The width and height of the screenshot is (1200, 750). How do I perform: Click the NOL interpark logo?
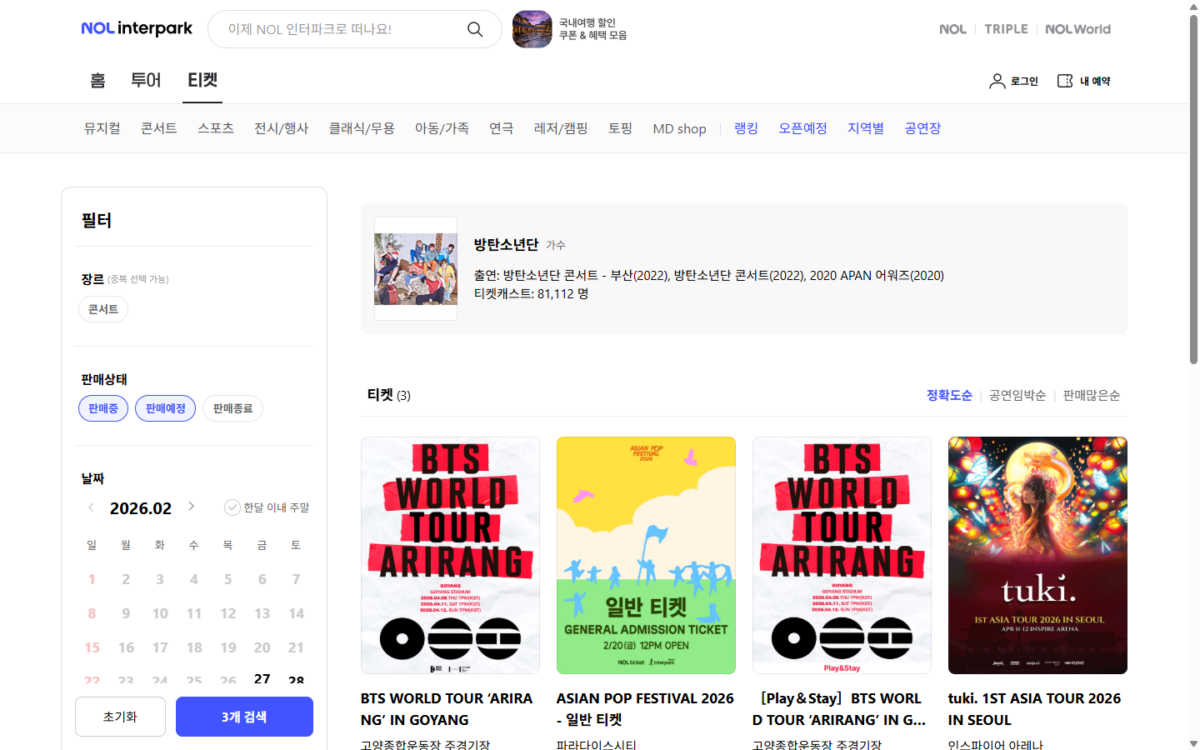click(x=136, y=28)
